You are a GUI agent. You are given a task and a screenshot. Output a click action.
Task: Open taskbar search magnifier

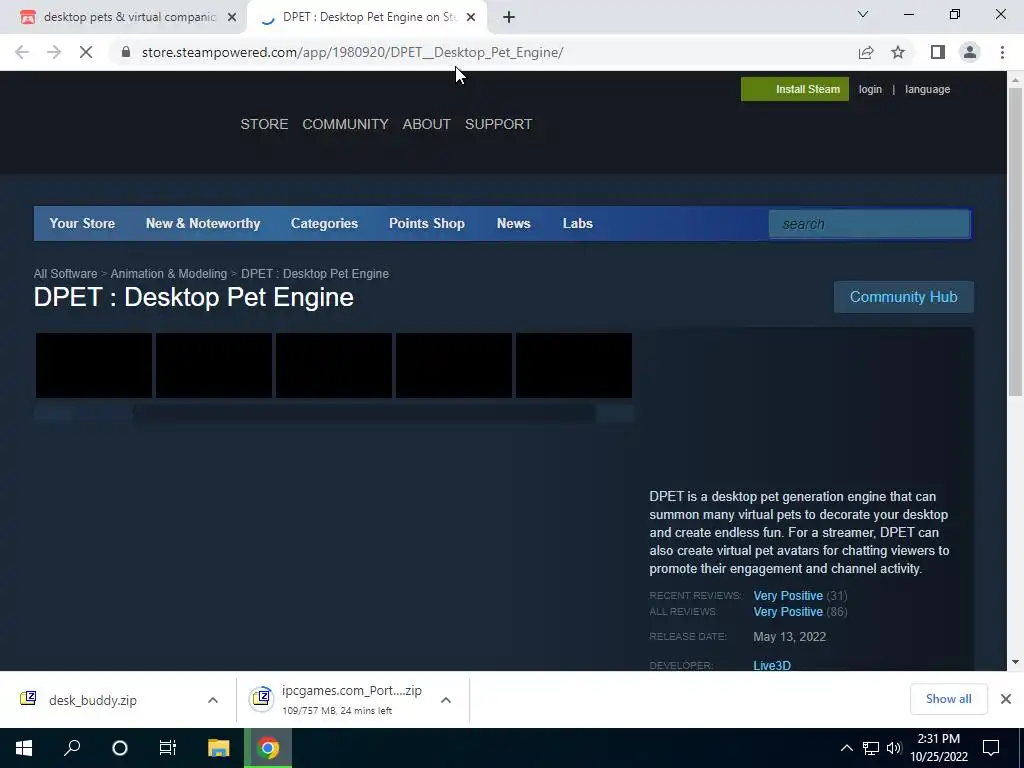72,748
